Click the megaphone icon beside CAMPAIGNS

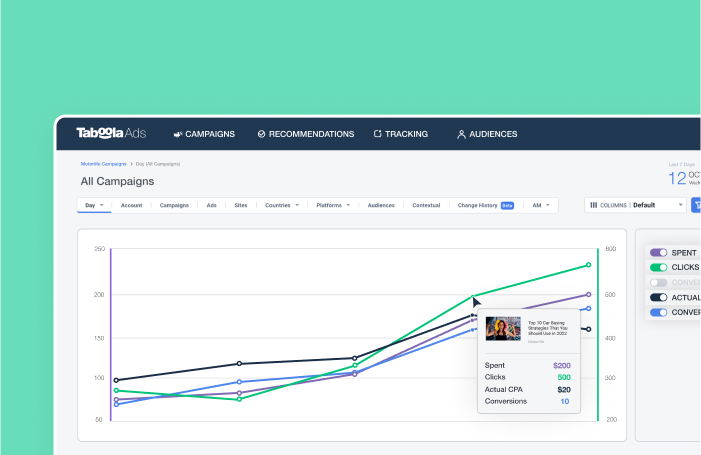point(178,134)
